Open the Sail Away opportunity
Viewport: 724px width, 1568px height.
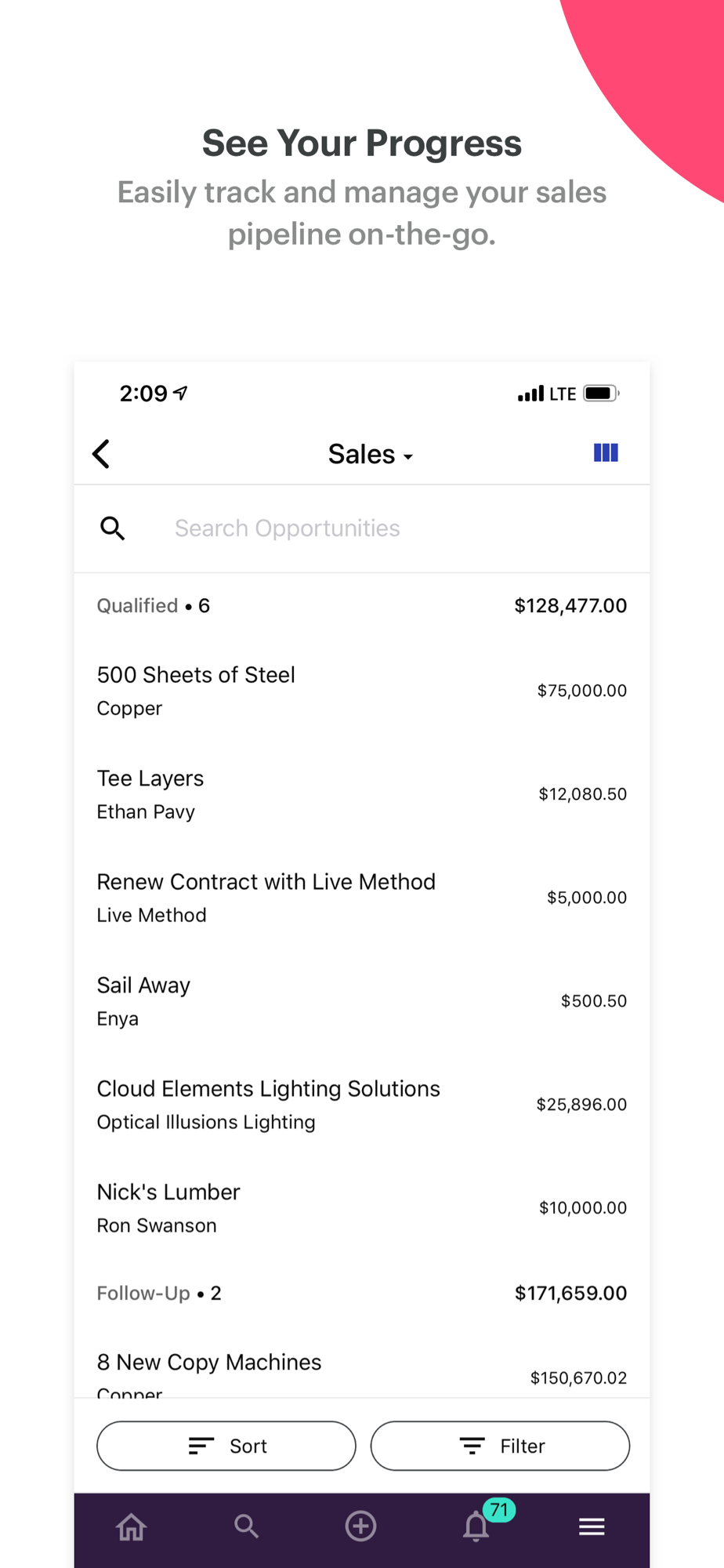(361, 1001)
